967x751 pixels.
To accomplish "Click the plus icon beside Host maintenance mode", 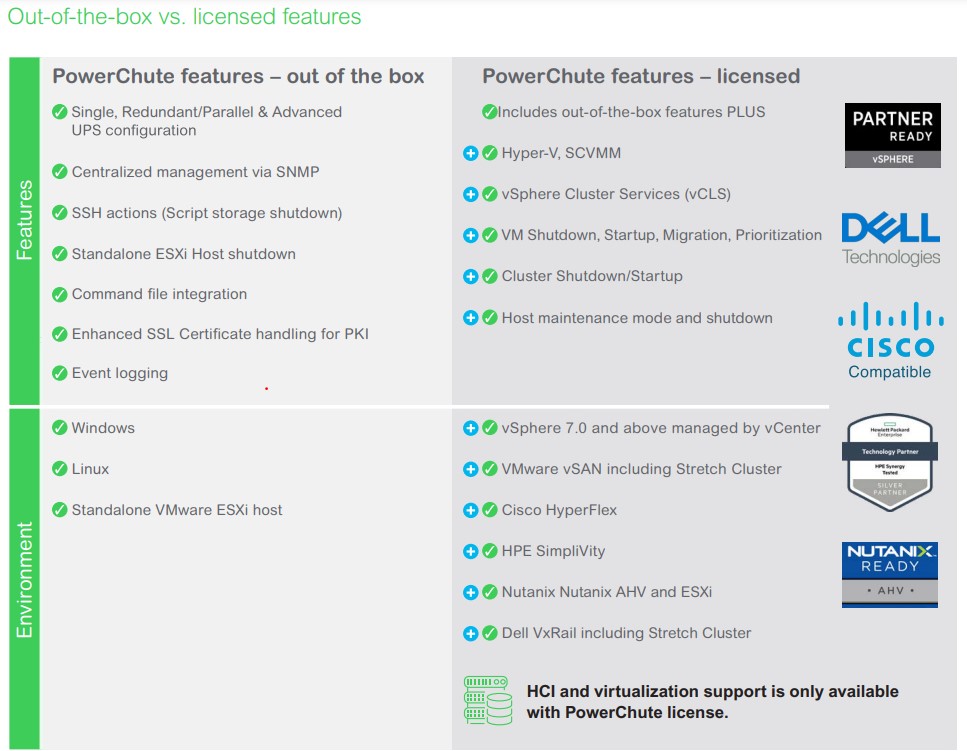I will tap(471, 318).
